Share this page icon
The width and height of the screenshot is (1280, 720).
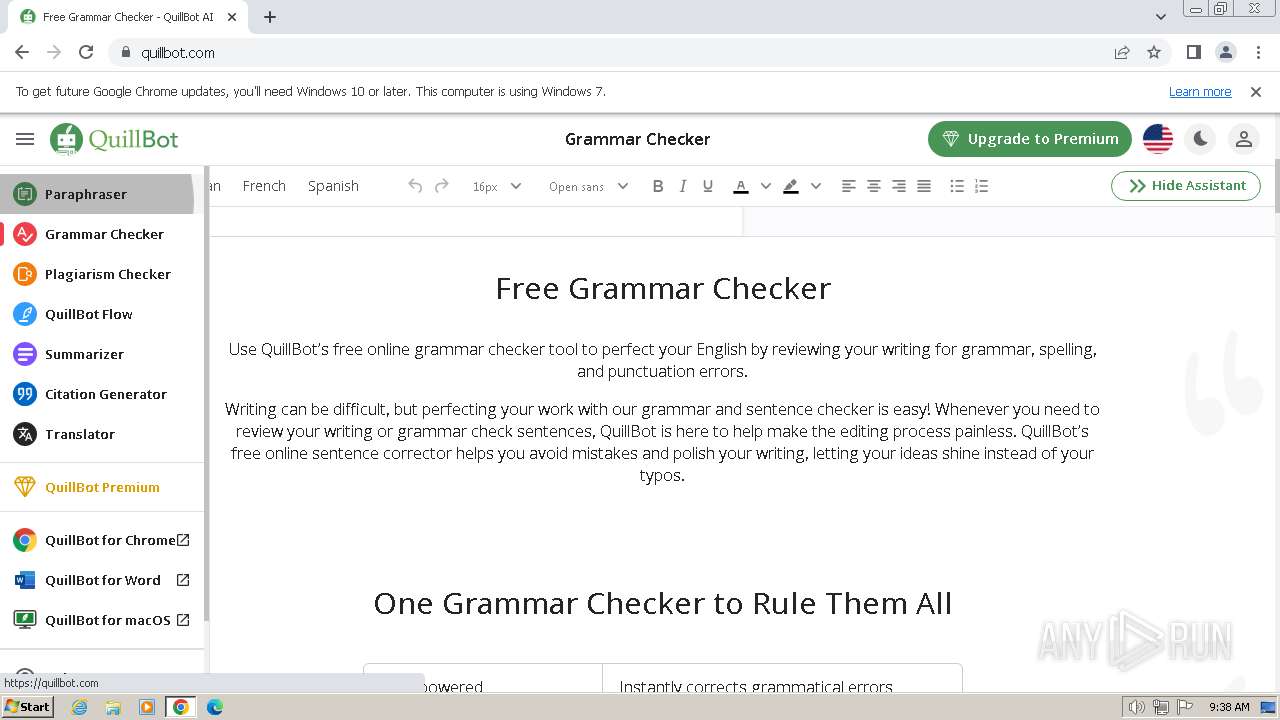[x=1122, y=52]
